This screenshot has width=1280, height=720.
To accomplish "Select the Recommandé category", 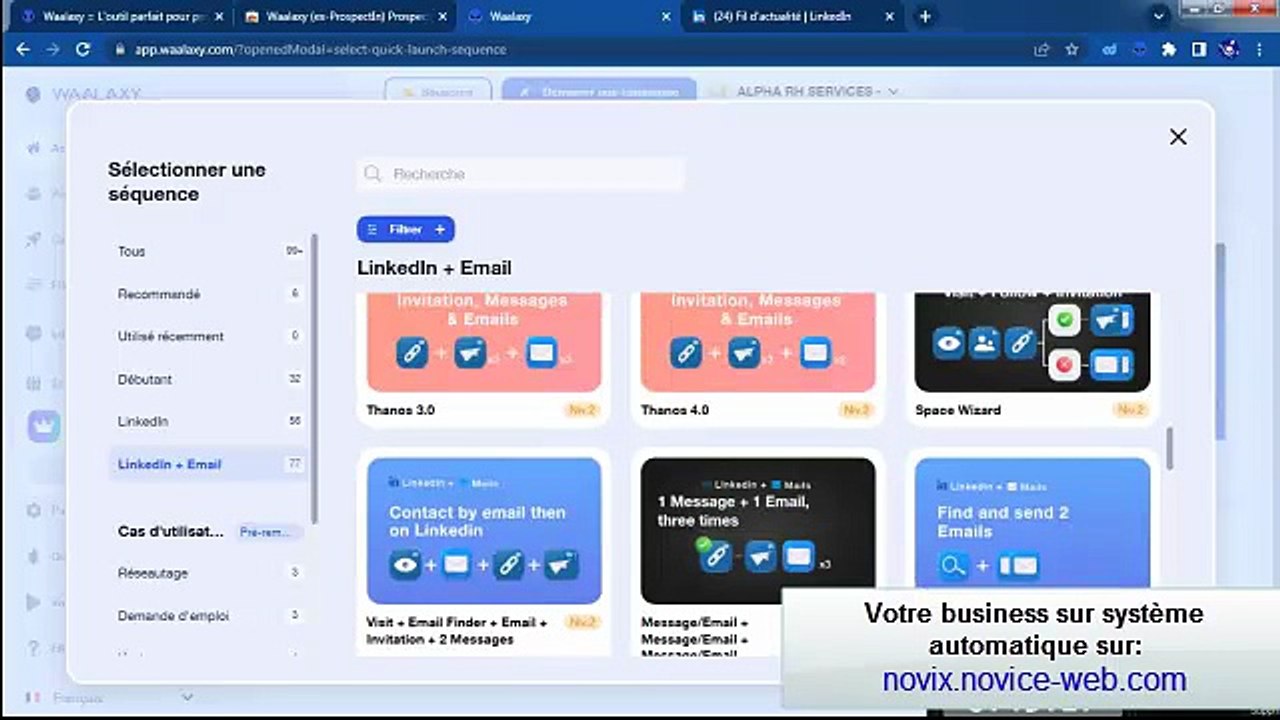I will click(159, 294).
